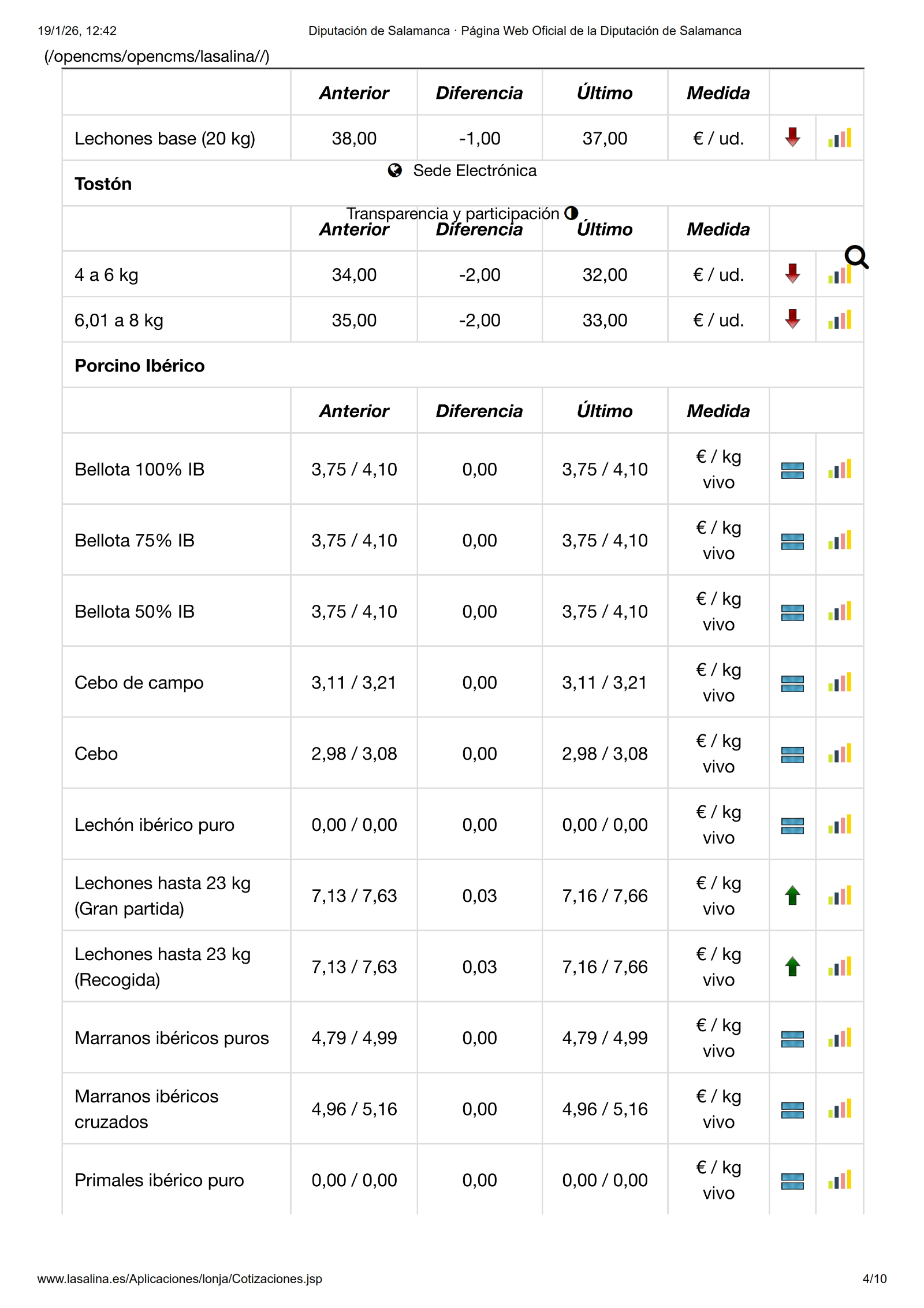Viewport: 924px width, 1308px height.
Task: Click red down arrow for Lechones base
Action: tap(792, 138)
